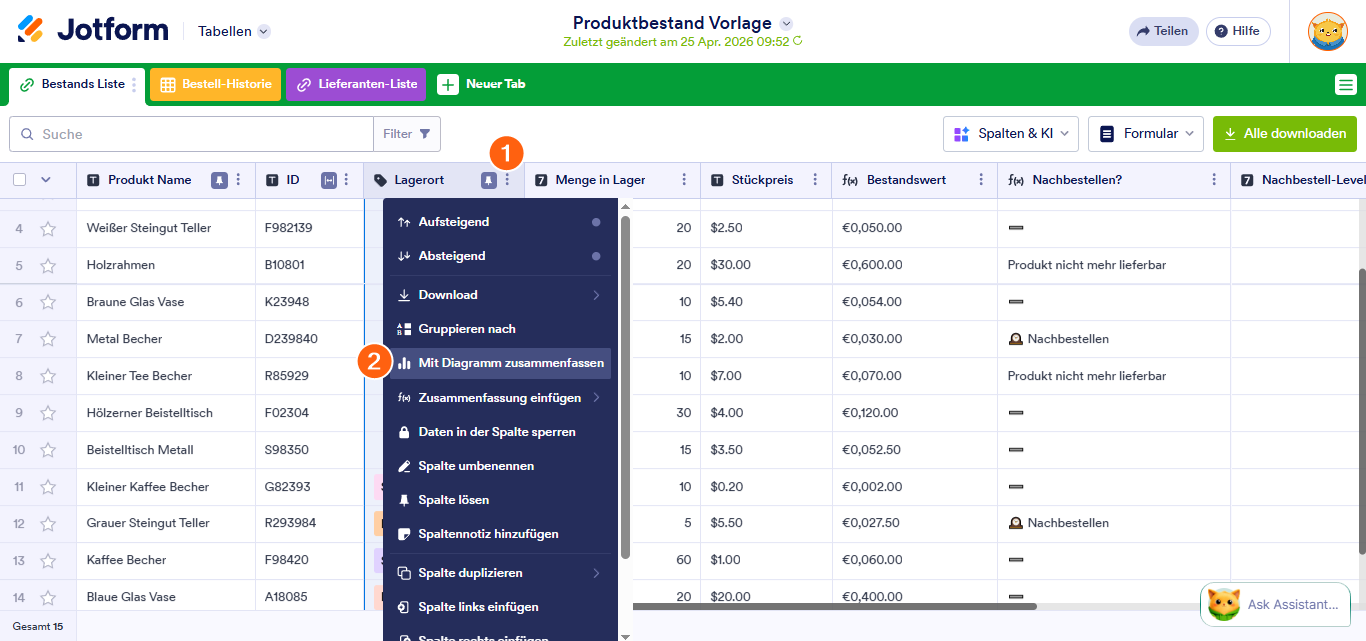
Task: Toggle favorite star for Metal Becher row
Action: tap(48, 339)
